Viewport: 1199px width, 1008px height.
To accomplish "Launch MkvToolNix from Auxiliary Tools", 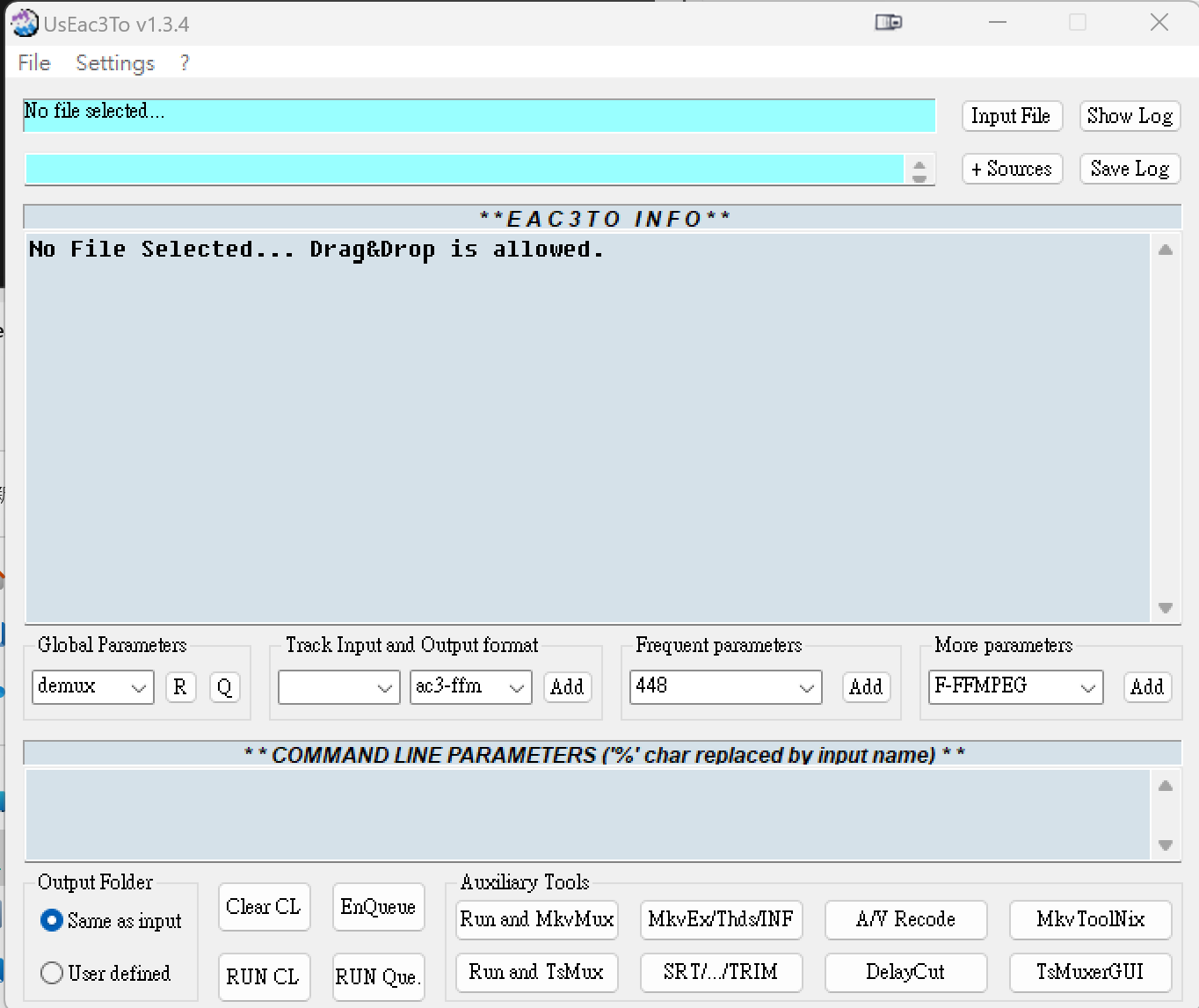I will click(1090, 919).
